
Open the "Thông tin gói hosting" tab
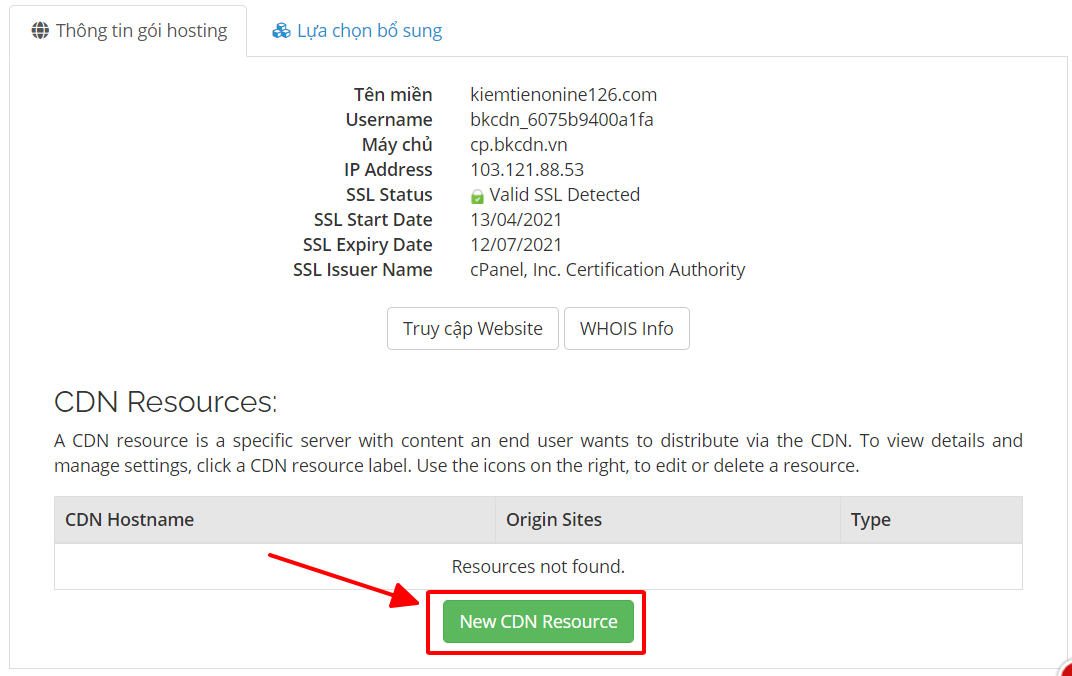(128, 31)
